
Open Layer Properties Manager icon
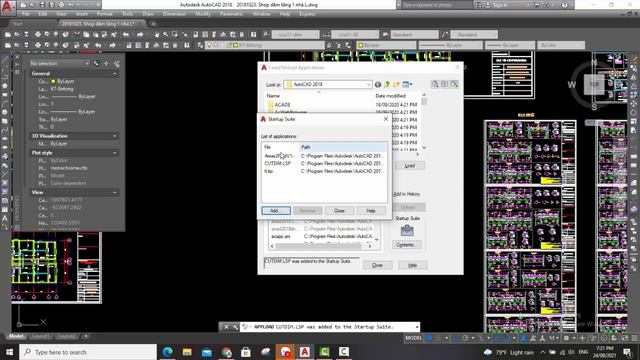[200, 45]
